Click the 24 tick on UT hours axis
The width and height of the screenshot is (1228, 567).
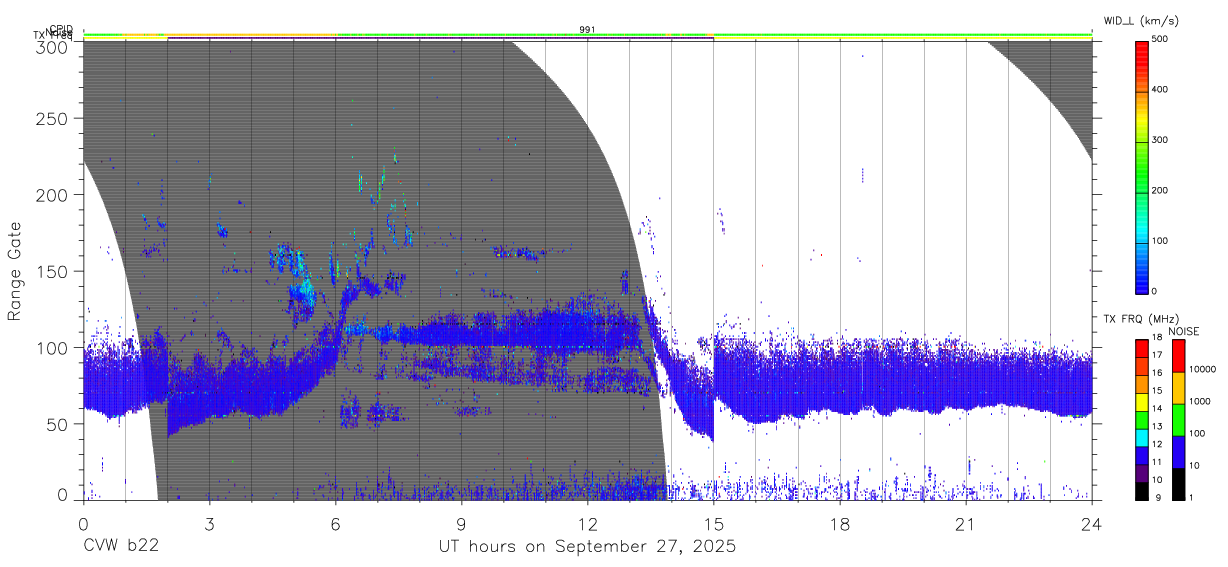coord(1091,525)
